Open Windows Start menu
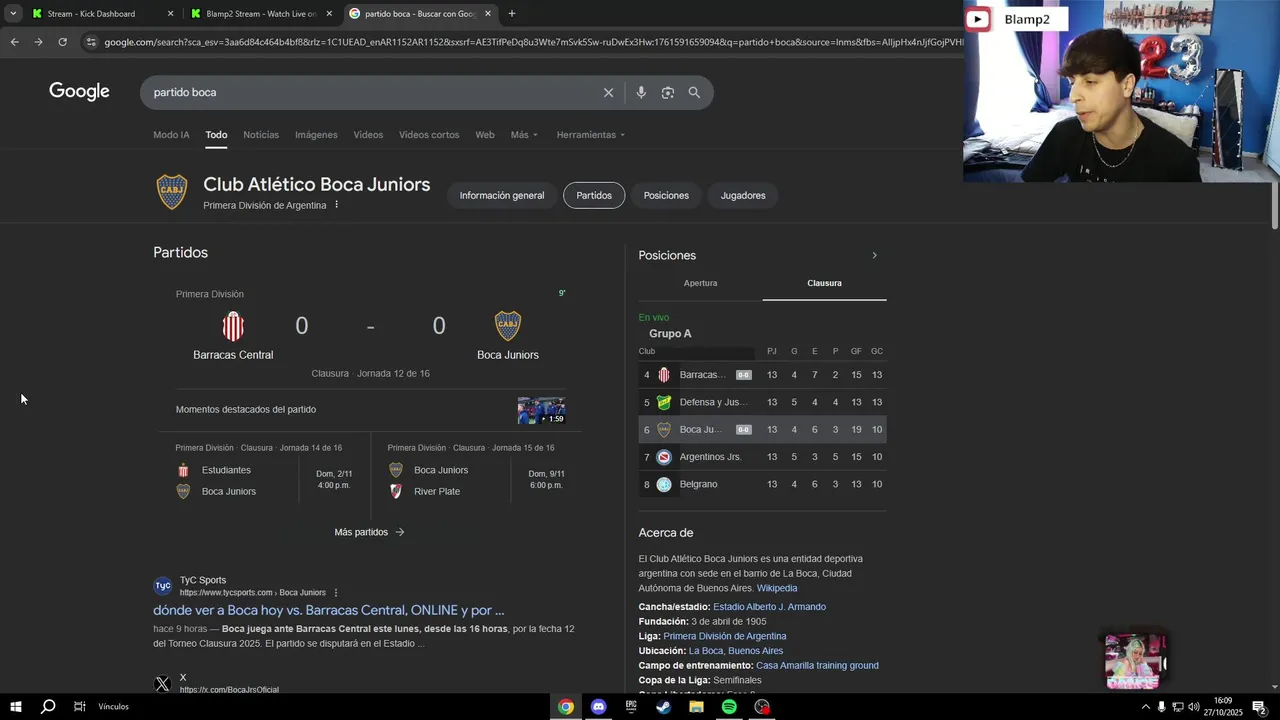1280x720 pixels. point(15,707)
